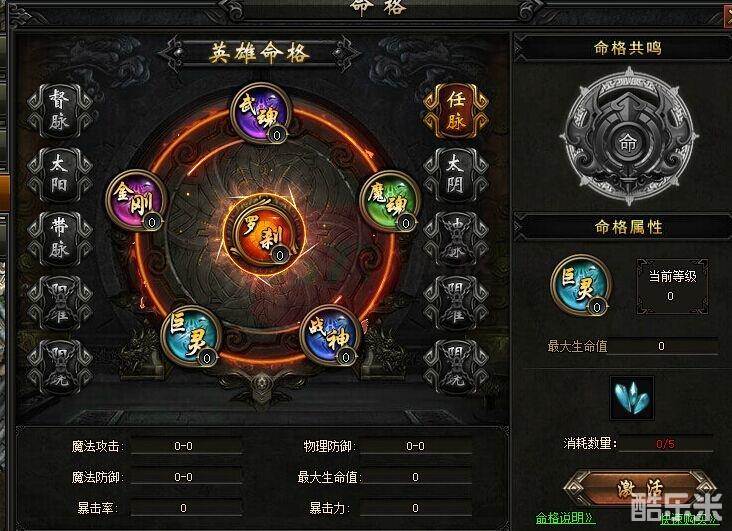Click the 消耗数量 0/5 value field
The height and width of the screenshot is (531, 732).
pyautogui.click(x=666, y=443)
